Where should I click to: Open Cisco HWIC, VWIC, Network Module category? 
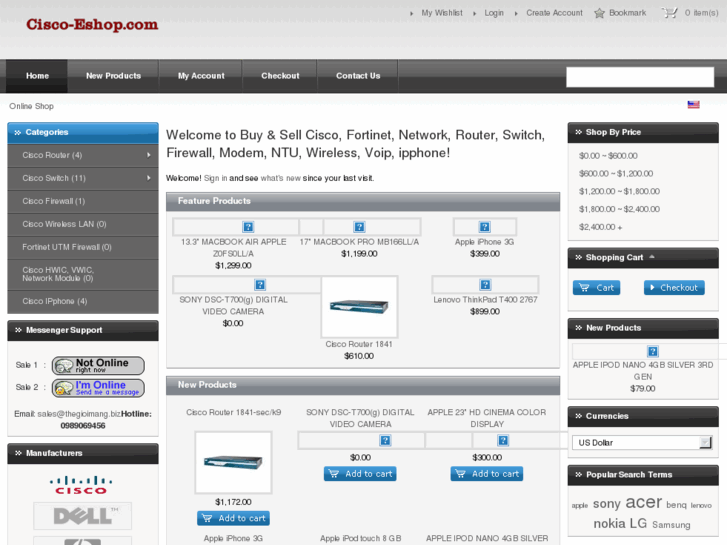[83, 274]
